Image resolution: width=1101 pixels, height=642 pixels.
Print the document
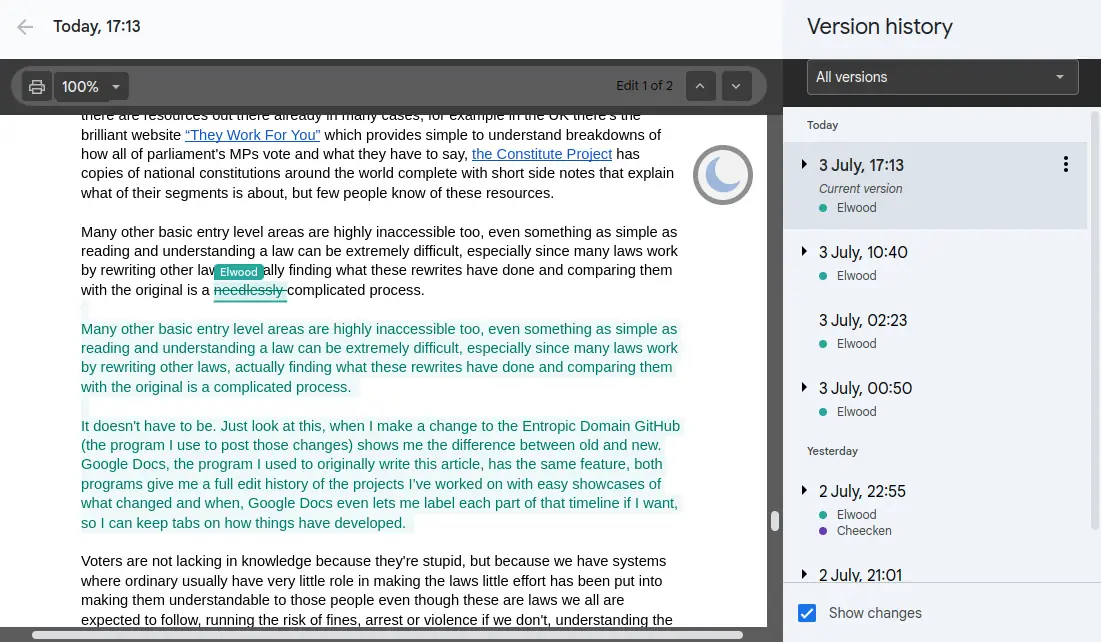pyautogui.click(x=36, y=86)
